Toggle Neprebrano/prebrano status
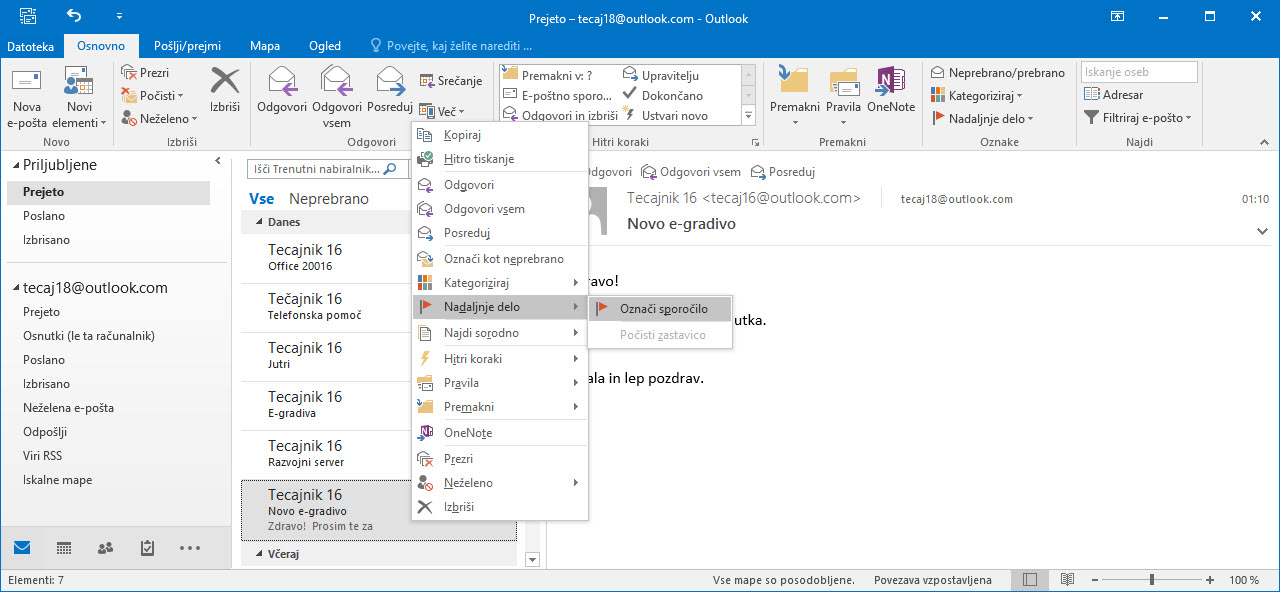The image size is (1280, 592). pos(997,73)
